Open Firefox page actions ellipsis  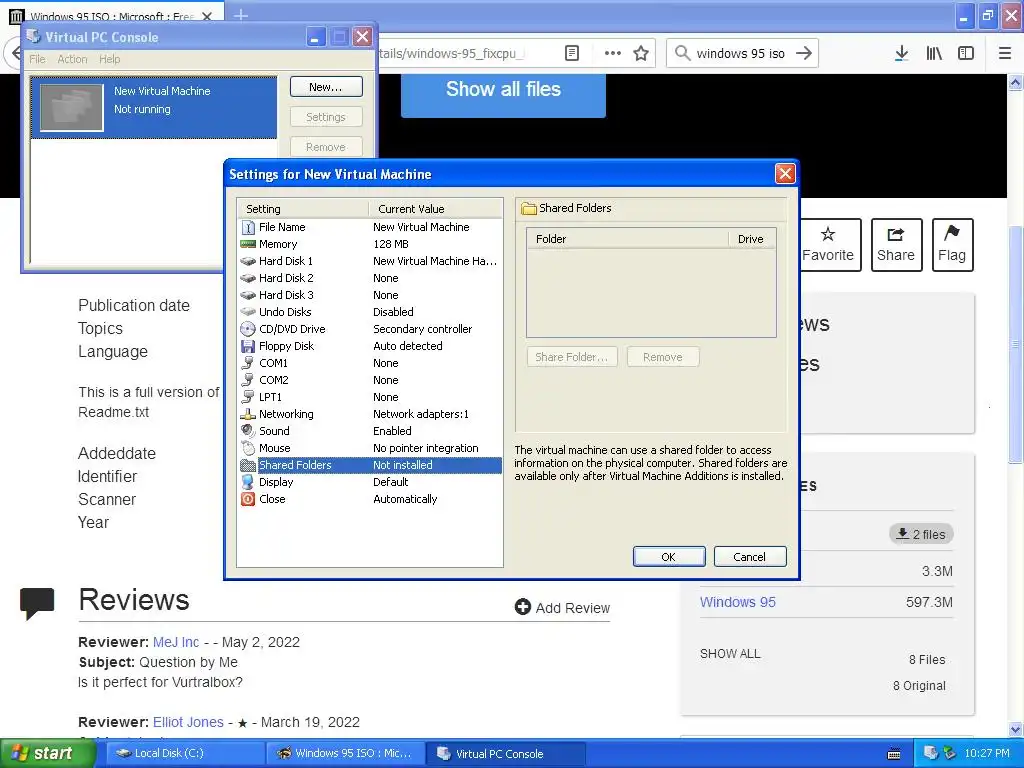613,54
